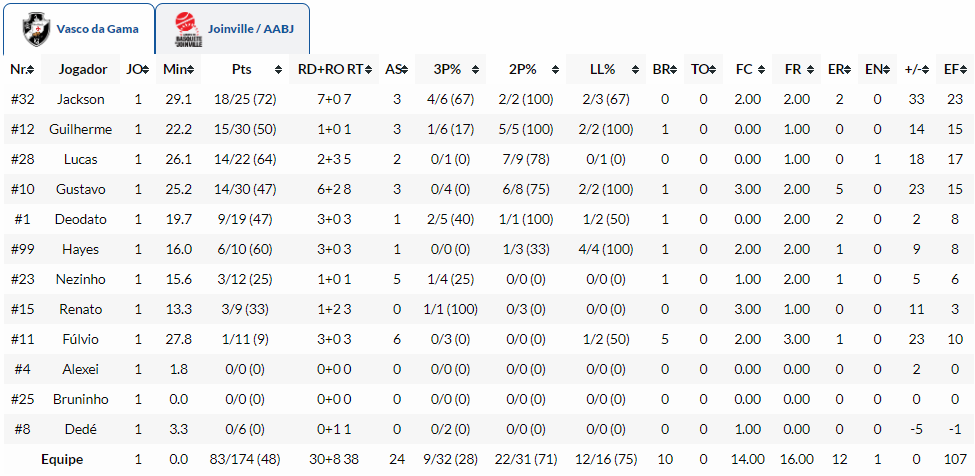Click the Equipe totals row label
Screen dimensions: 975x476
62,459
